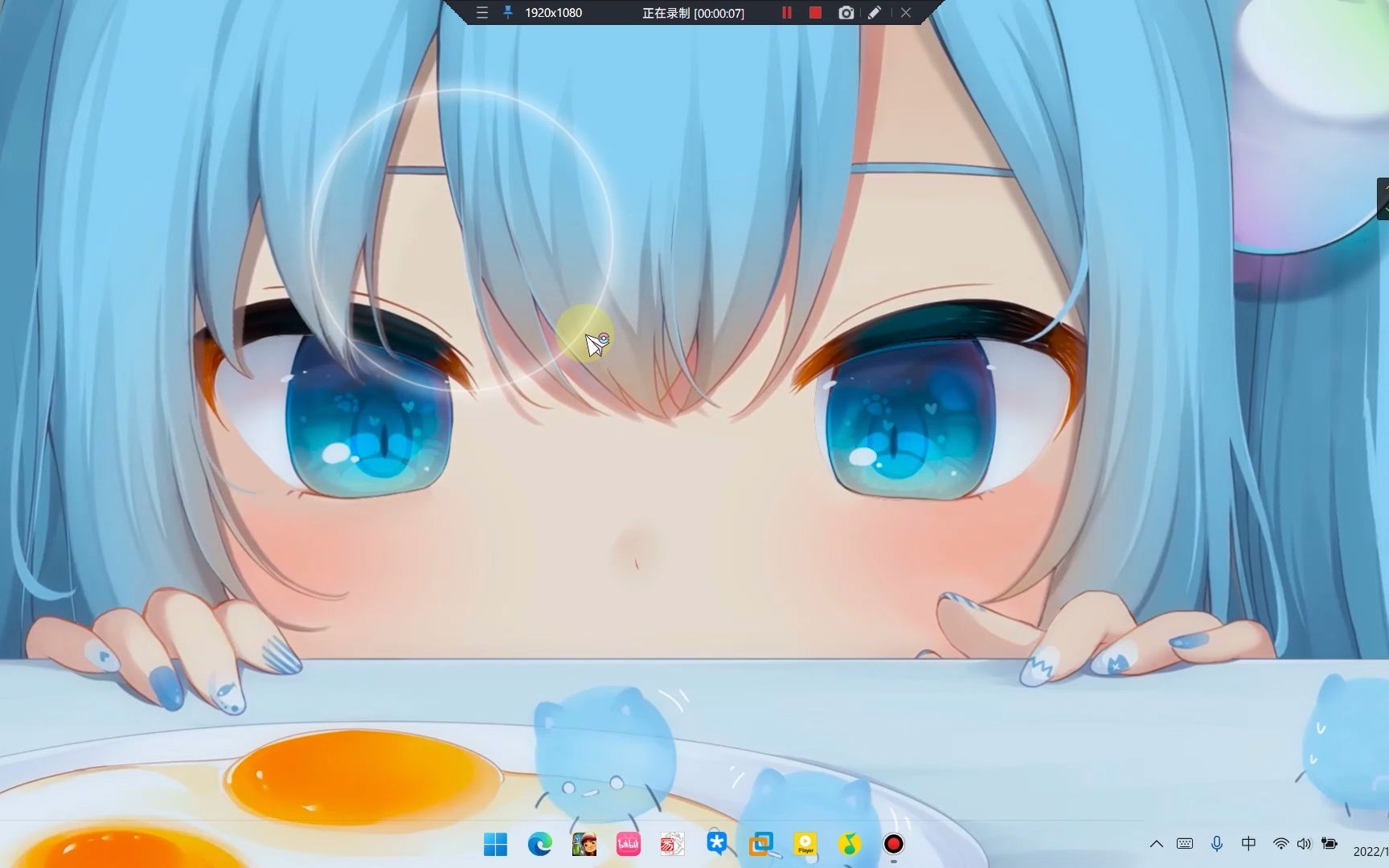Screen dimensions: 1389x868
Task: Close the recording toolbar
Action: pos(906,13)
